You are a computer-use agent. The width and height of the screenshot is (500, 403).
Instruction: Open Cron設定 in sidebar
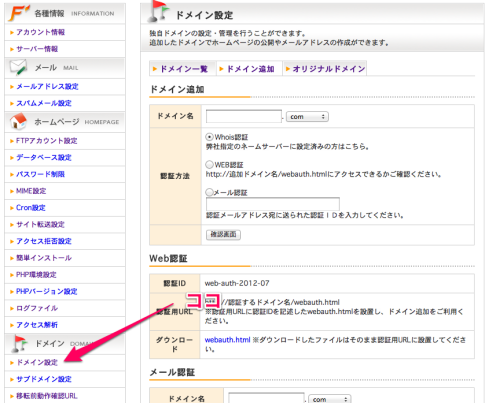tap(31, 208)
